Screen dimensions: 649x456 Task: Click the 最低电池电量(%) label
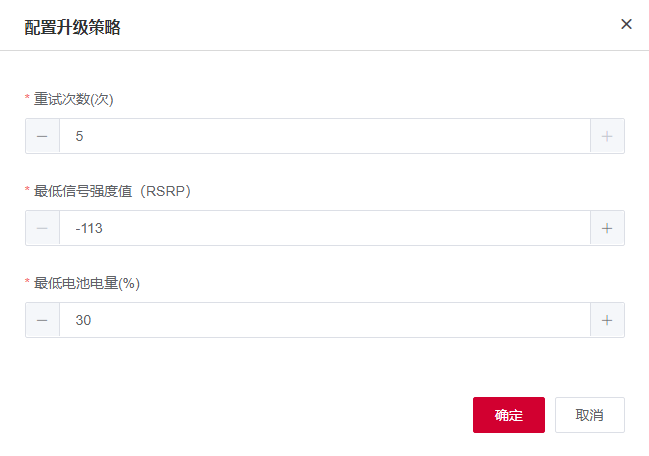(87, 283)
